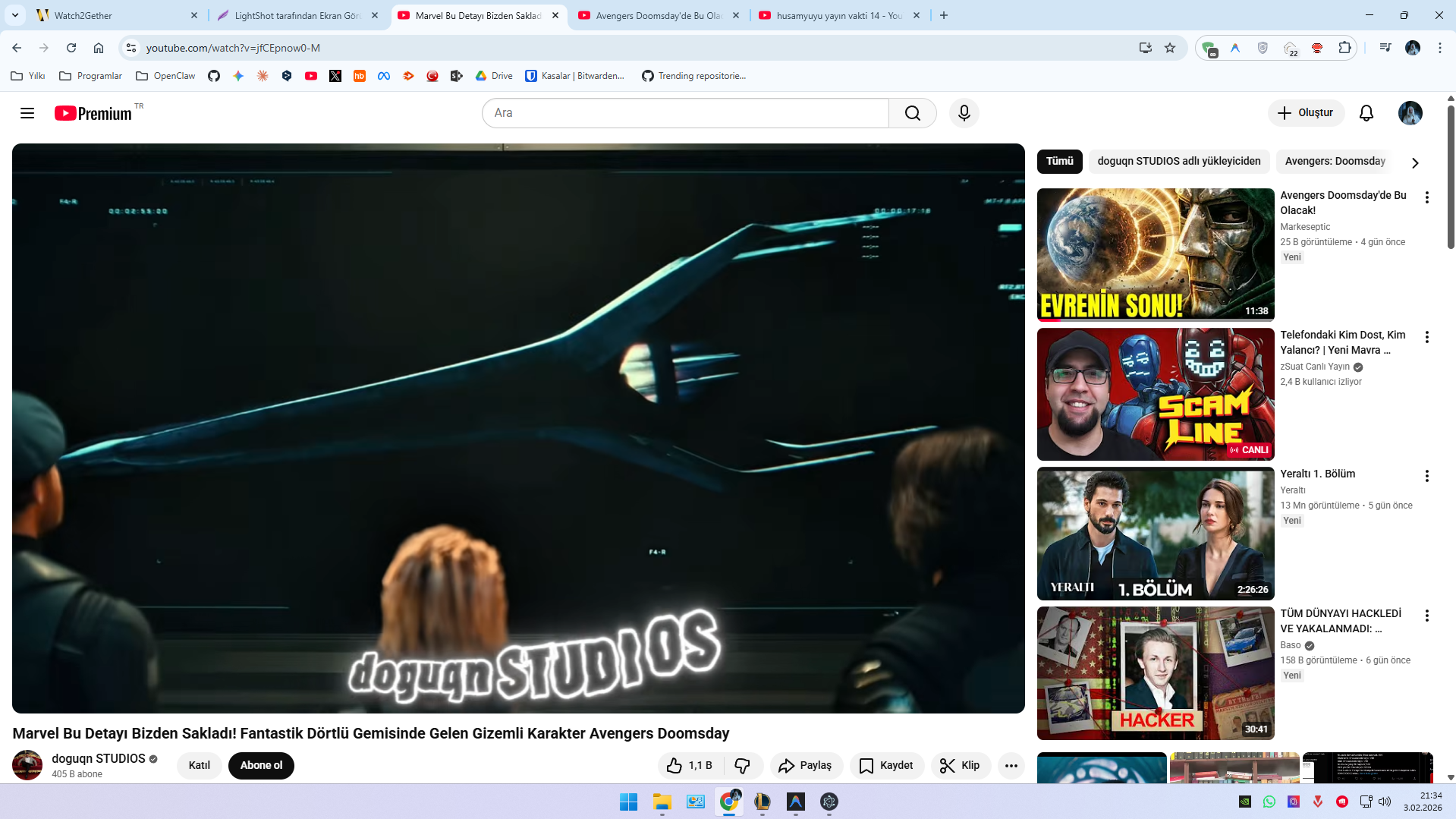Click the Katıl join button
The image size is (1456, 819).
tap(200, 766)
